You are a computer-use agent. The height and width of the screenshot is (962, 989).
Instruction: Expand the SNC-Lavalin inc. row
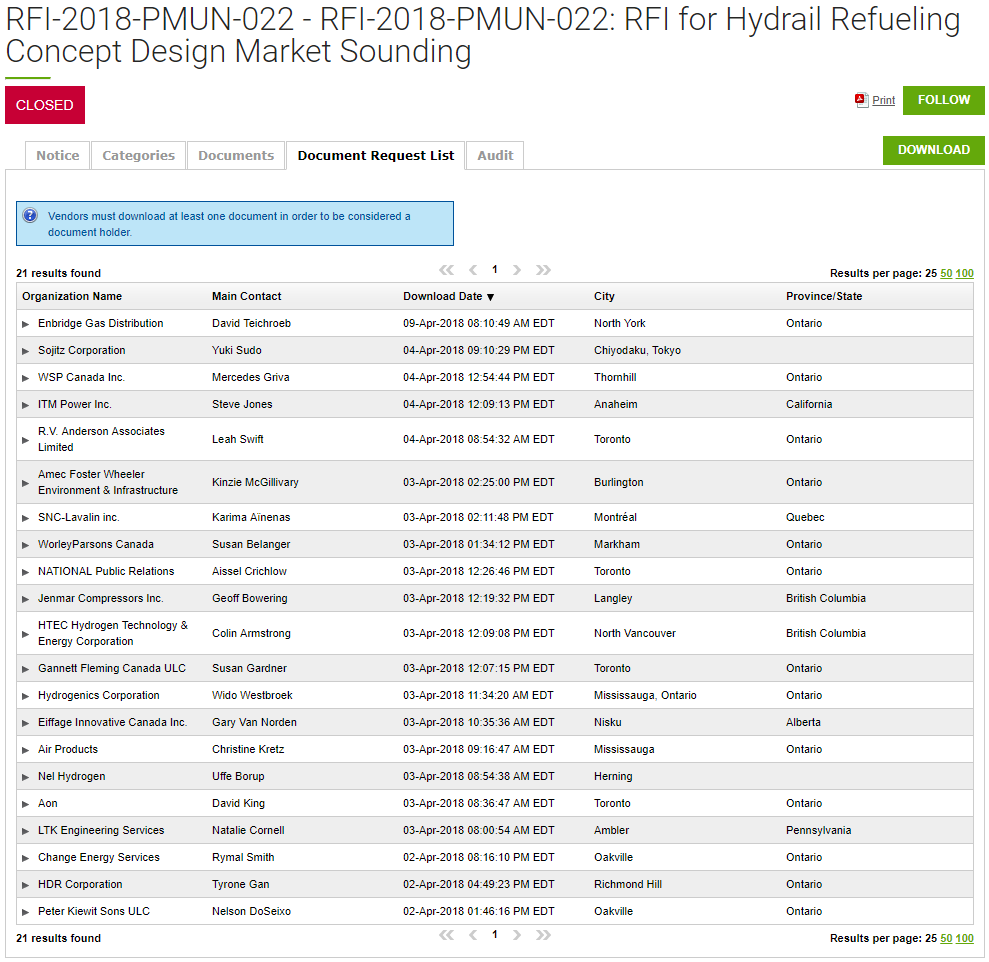pos(25,518)
